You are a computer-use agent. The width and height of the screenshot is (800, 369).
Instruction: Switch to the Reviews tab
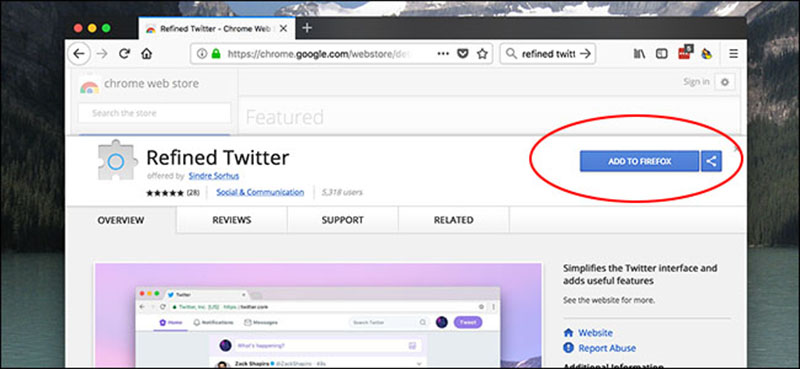coord(232,220)
